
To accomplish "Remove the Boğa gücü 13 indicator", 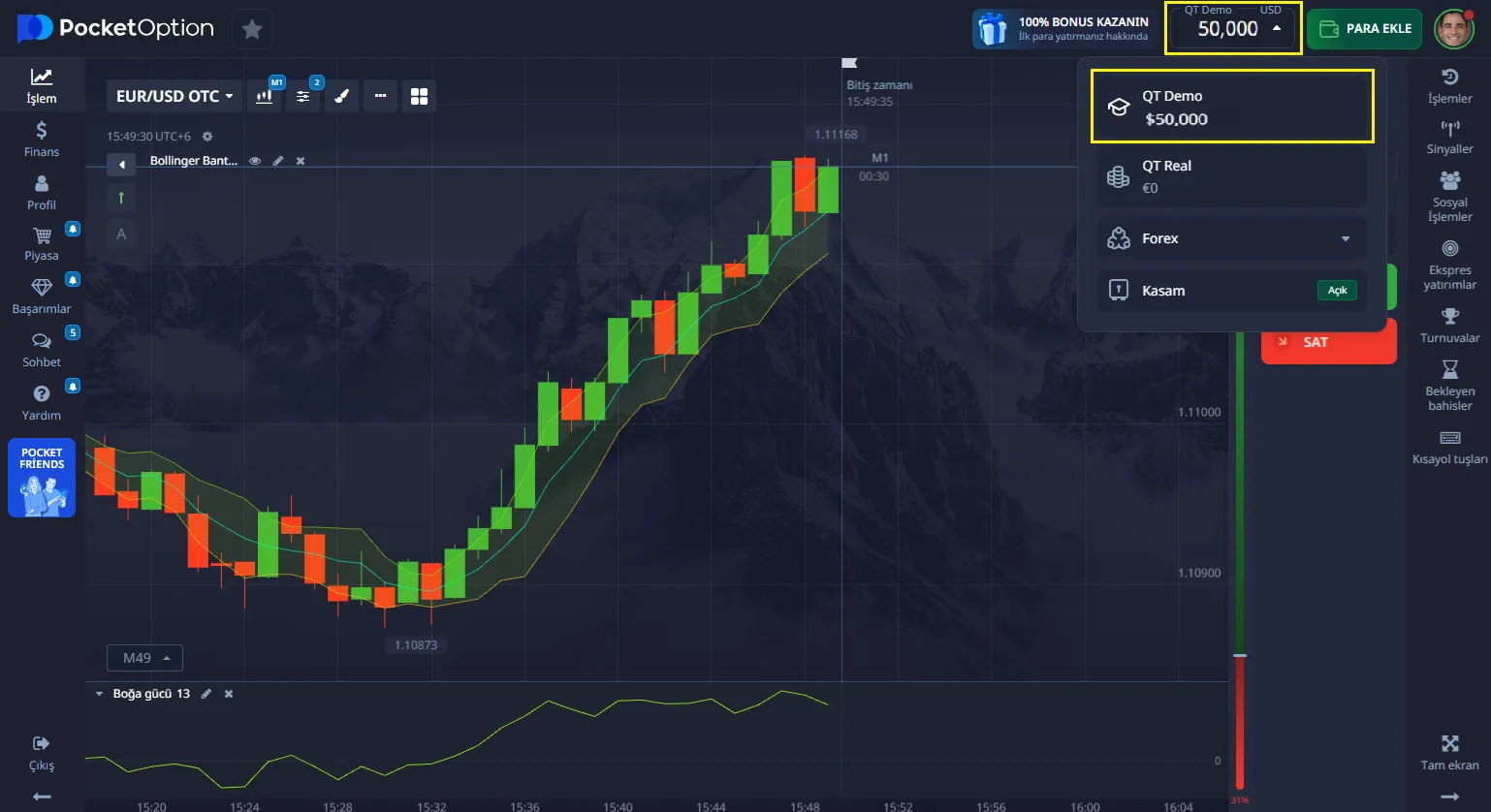I will click(x=229, y=694).
